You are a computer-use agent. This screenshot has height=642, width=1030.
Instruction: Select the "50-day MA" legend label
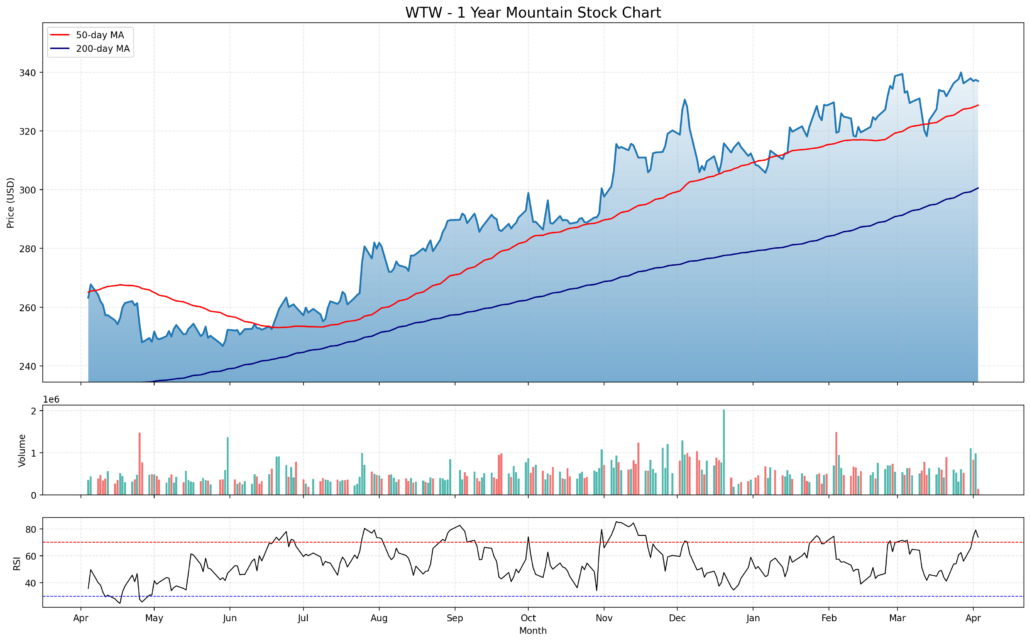pyautogui.click(x=100, y=35)
